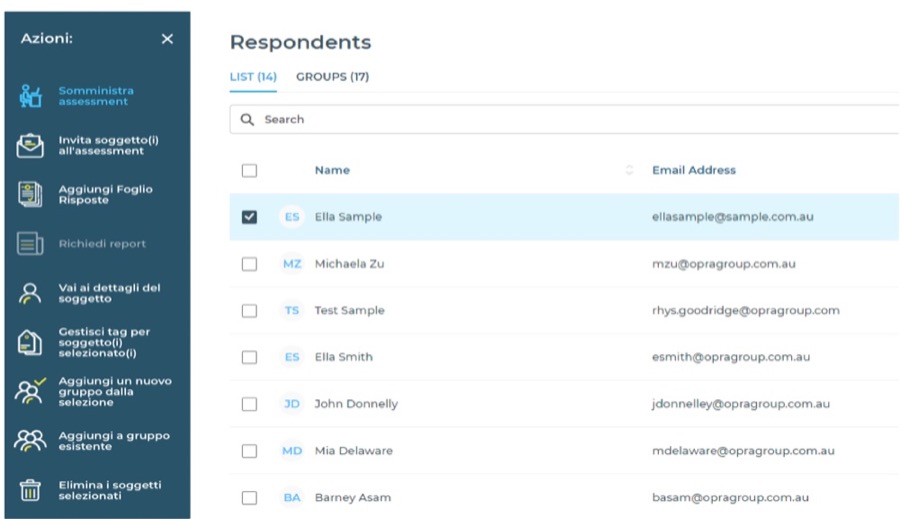
Task: Check the Test Sample checkbox
Action: [x=249, y=311]
